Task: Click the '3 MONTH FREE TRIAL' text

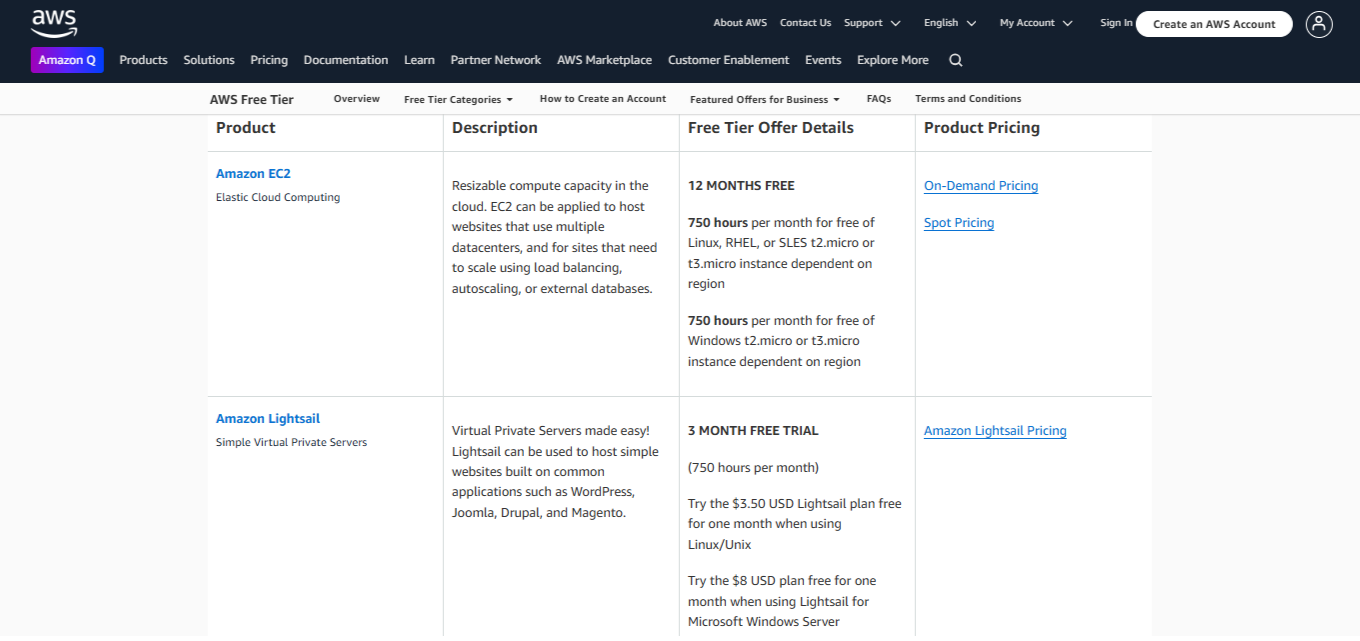Action: (x=753, y=431)
